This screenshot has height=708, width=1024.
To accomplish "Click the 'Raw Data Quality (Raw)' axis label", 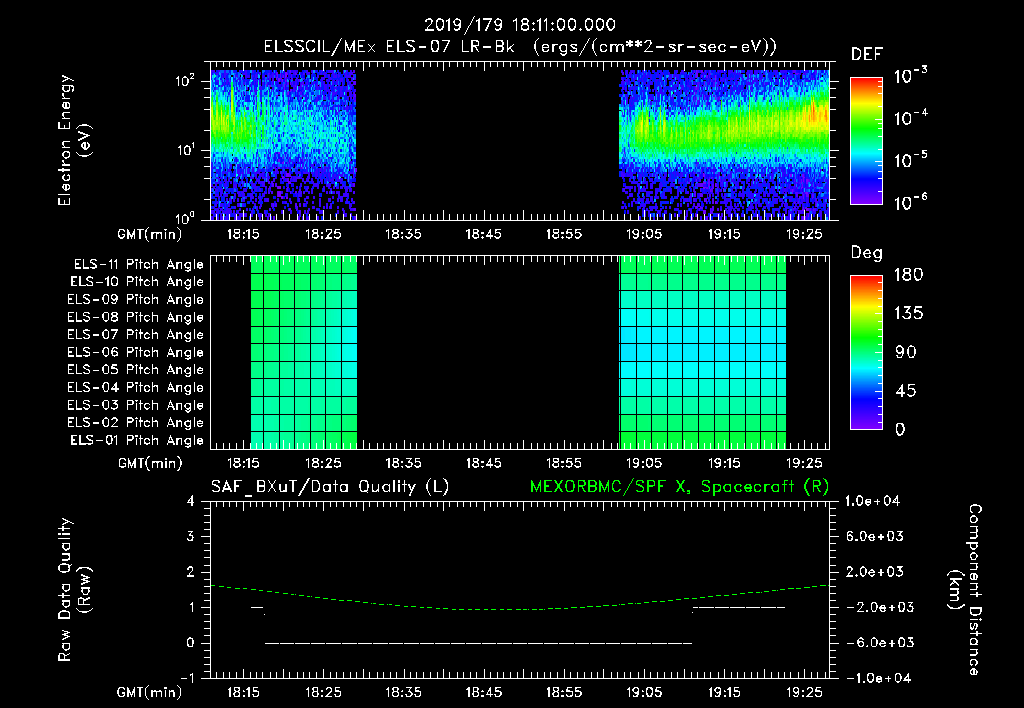I will [74, 590].
